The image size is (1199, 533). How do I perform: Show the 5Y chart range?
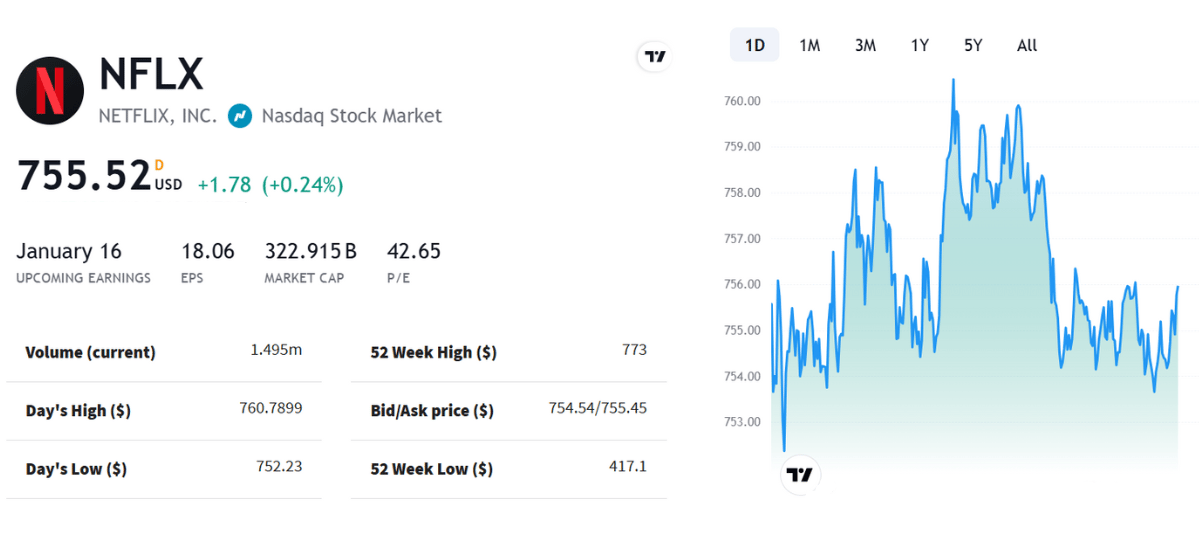click(973, 45)
